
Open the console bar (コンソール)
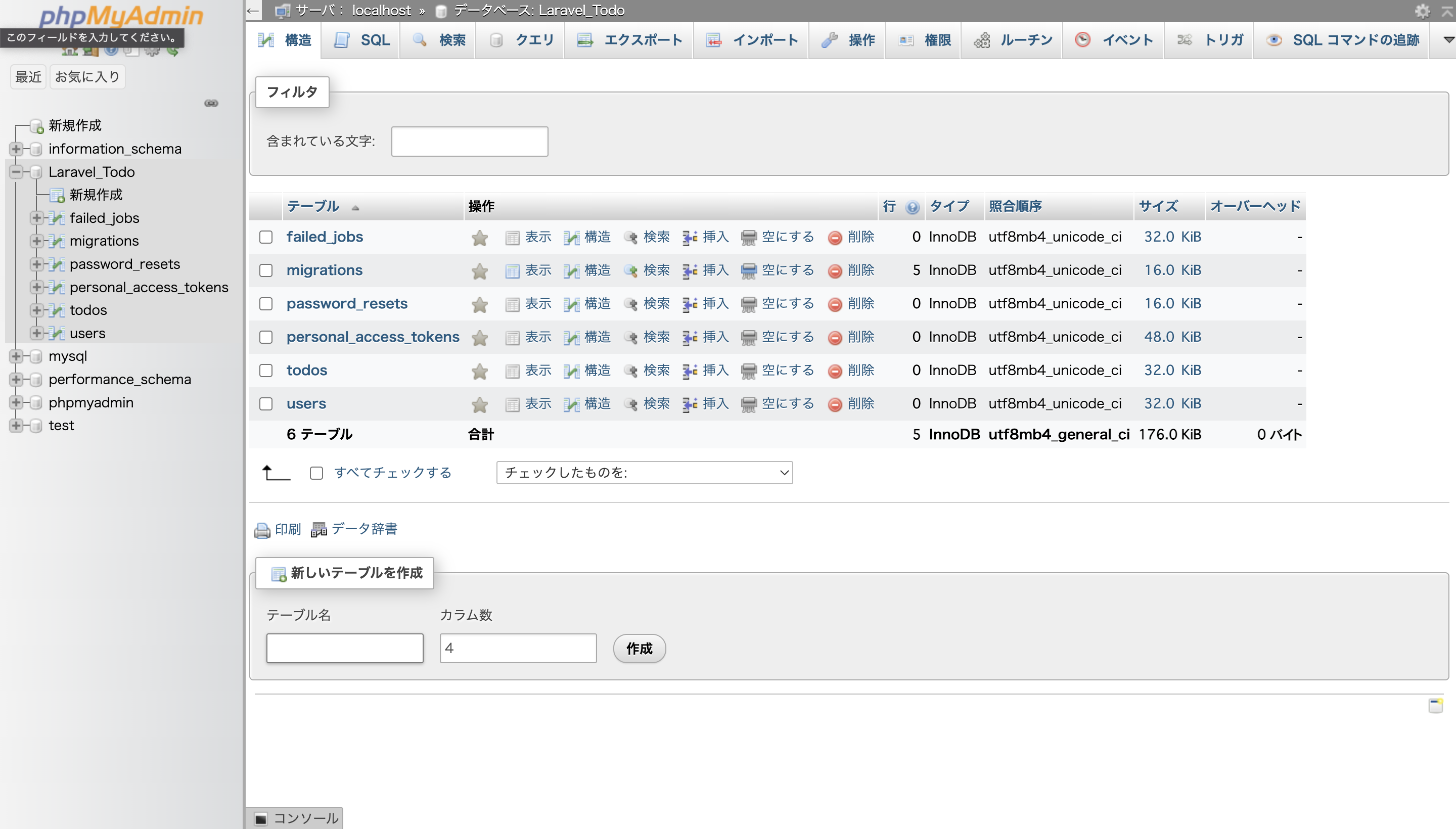click(x=295, y=818)
